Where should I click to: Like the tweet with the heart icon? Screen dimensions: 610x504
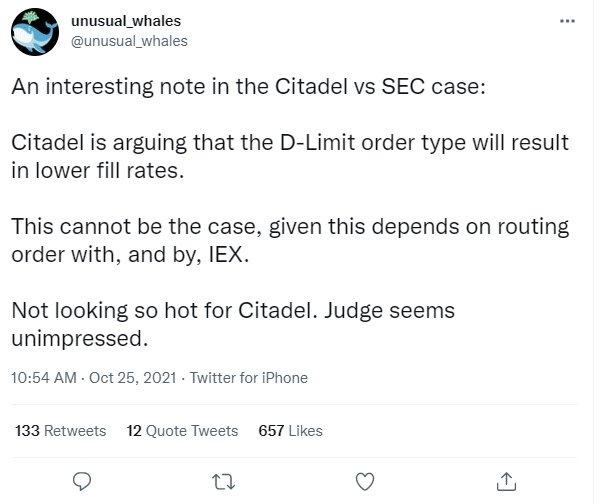click(x=365, y=482)
